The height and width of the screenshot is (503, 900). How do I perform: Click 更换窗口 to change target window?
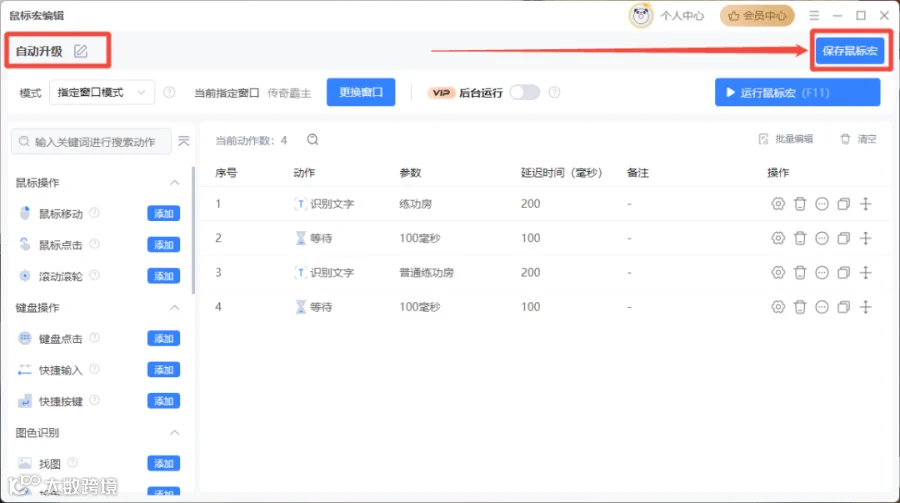[x=361, y=92]
